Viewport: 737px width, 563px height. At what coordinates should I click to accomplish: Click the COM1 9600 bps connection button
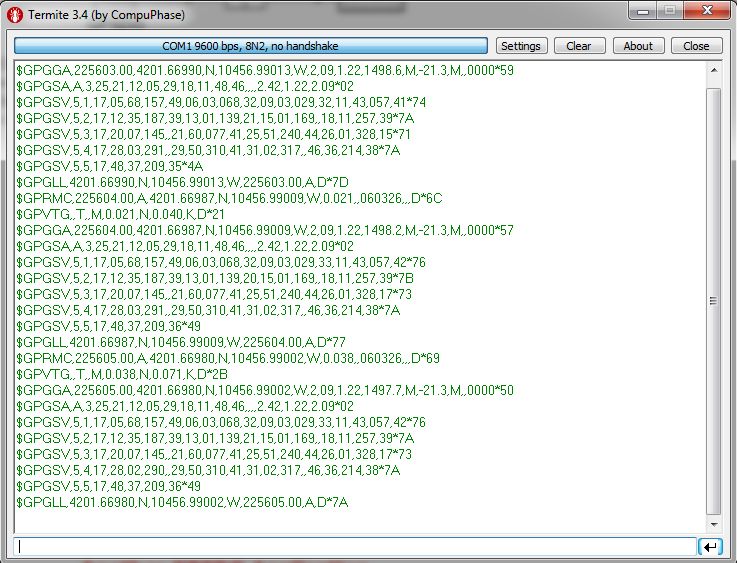click(x=250, y=46)
